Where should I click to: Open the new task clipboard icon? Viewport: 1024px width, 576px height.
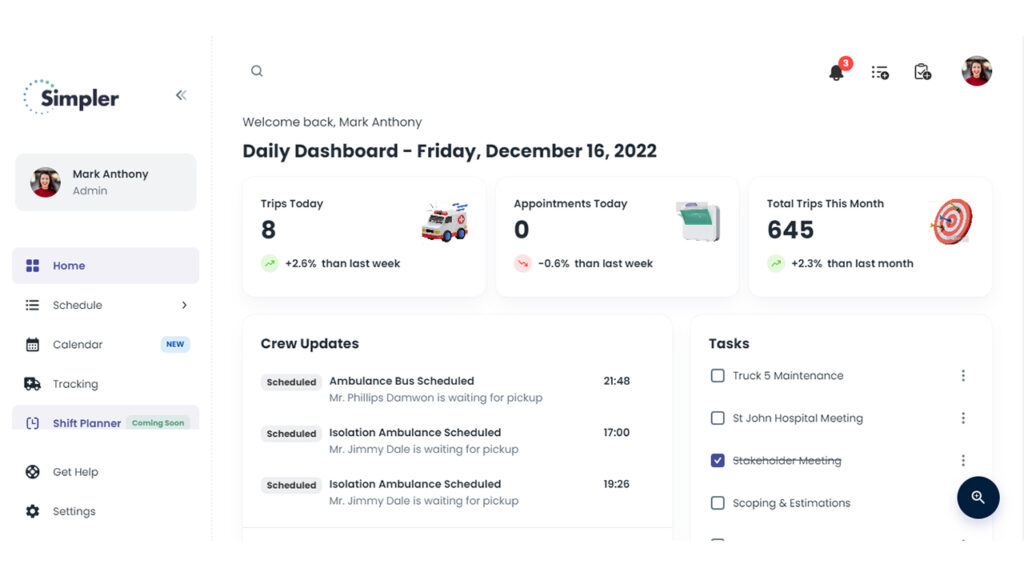pos(922,71)
